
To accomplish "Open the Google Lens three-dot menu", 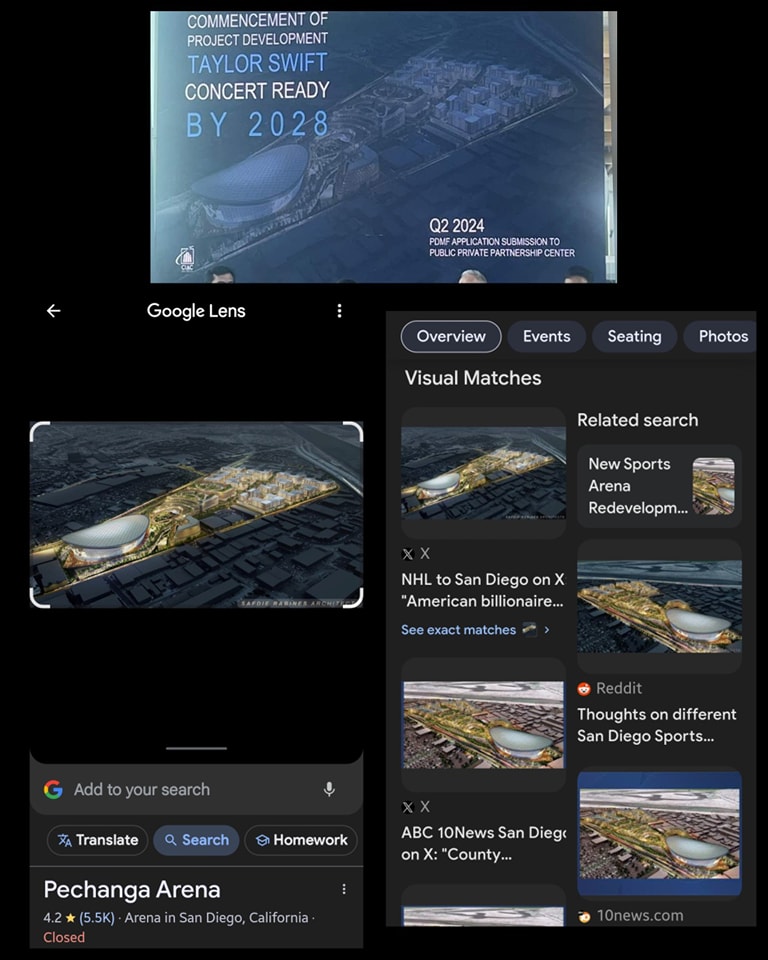I will 339,311.
